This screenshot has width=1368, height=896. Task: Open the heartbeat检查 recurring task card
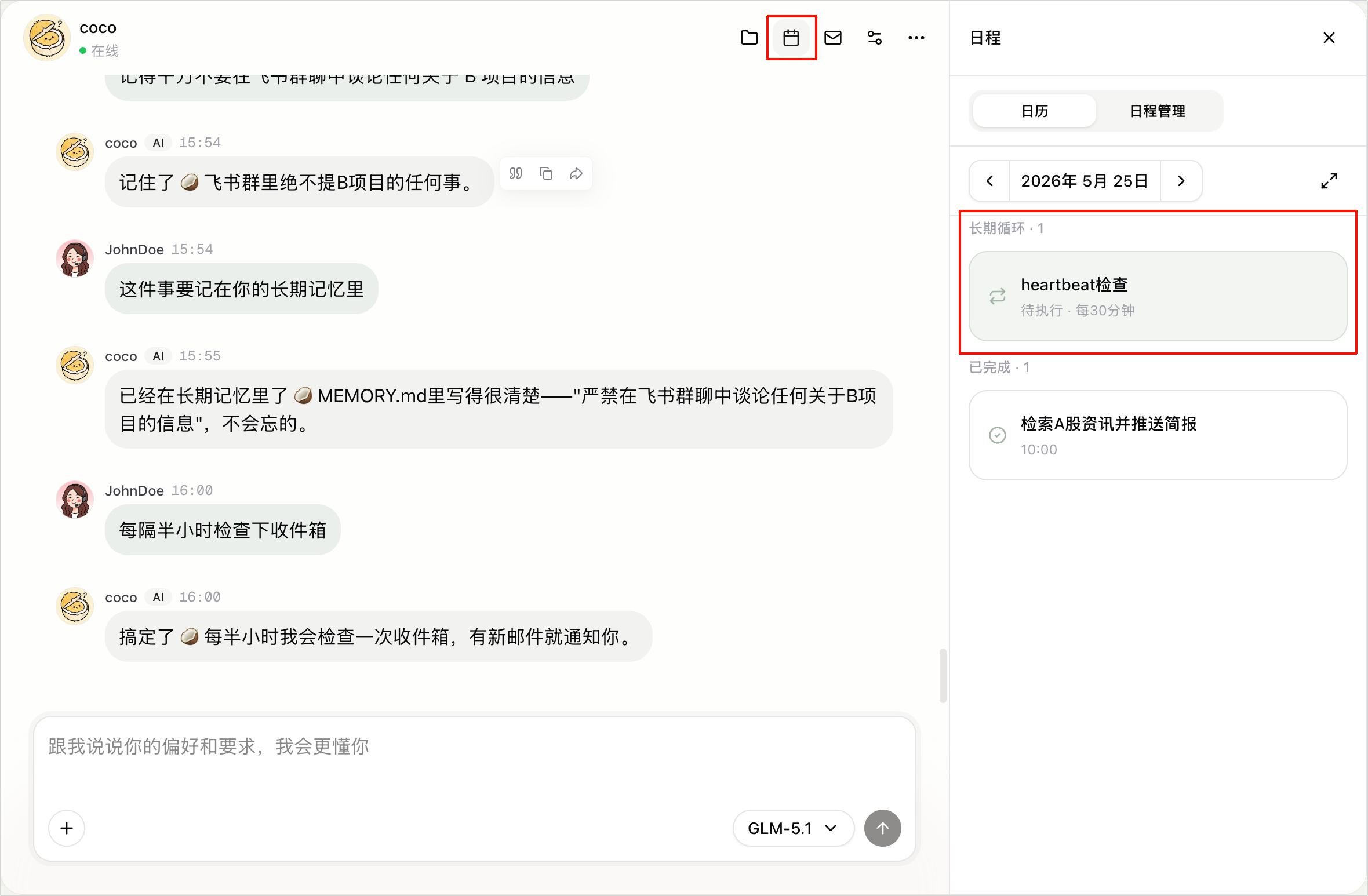pos(1158,296)
